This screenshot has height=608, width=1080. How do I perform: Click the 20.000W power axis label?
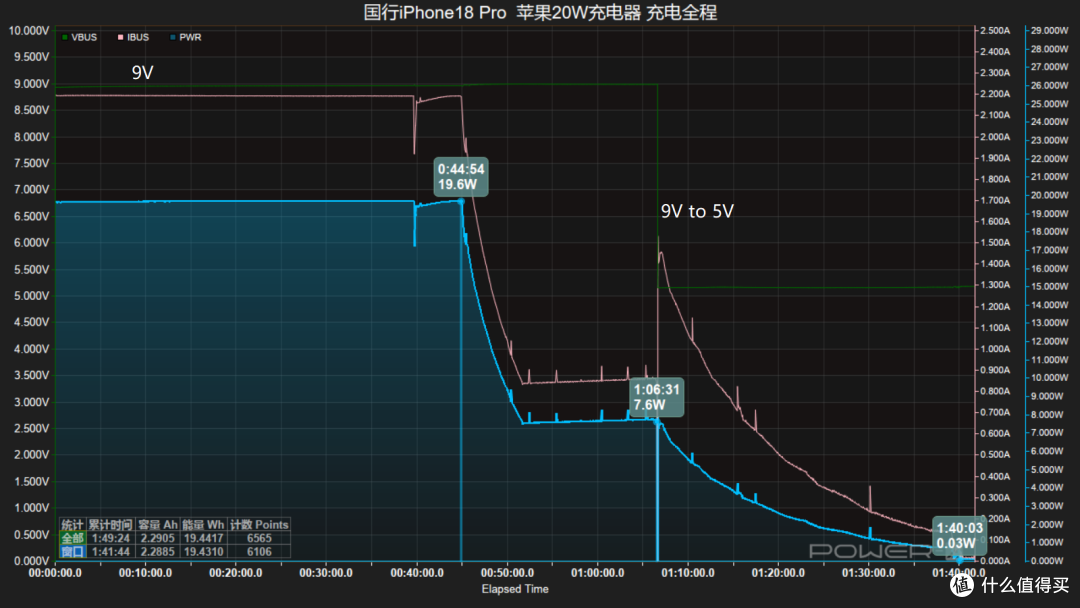click(1049, 195)
